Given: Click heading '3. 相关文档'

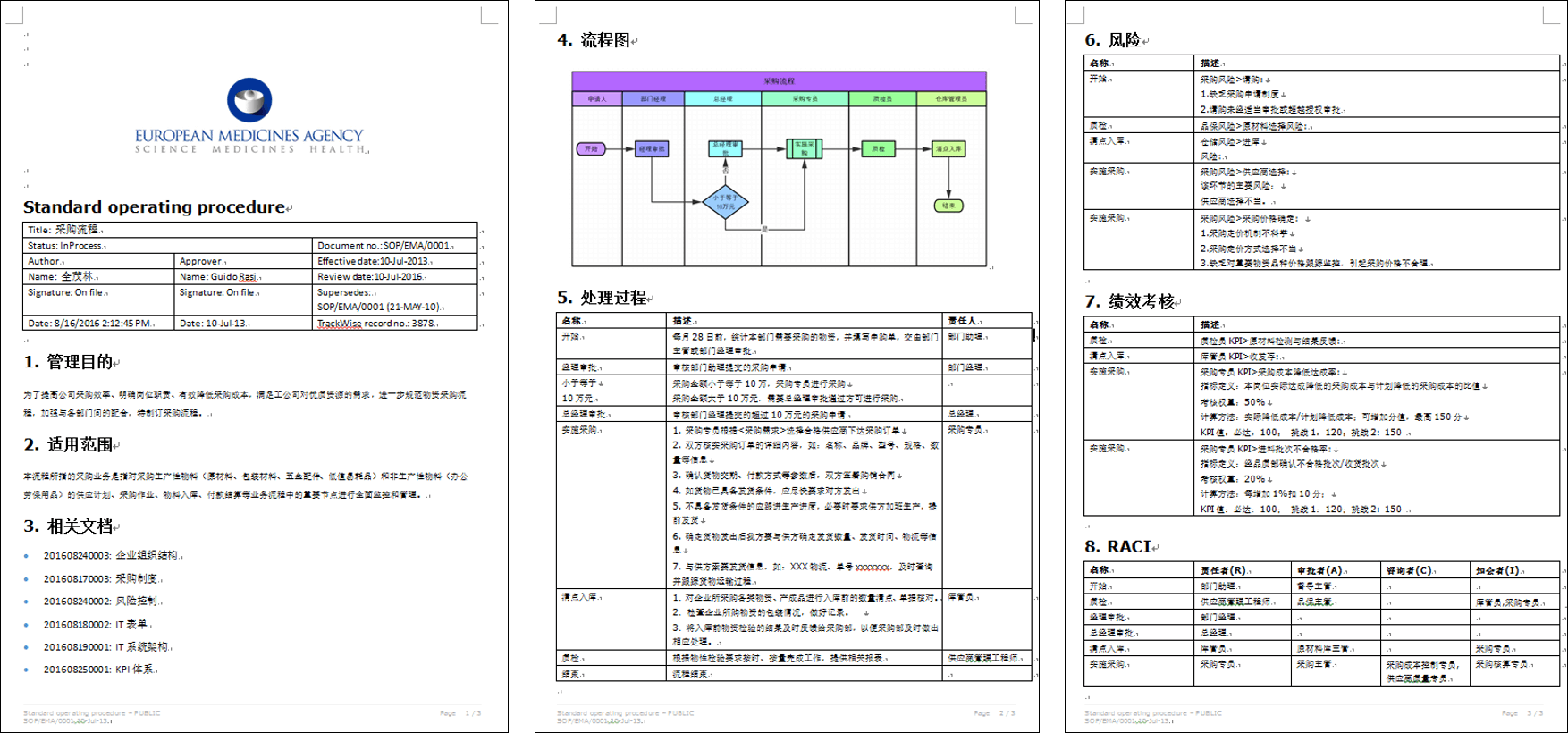Looking at the screenshot, I should pos(68,527).
